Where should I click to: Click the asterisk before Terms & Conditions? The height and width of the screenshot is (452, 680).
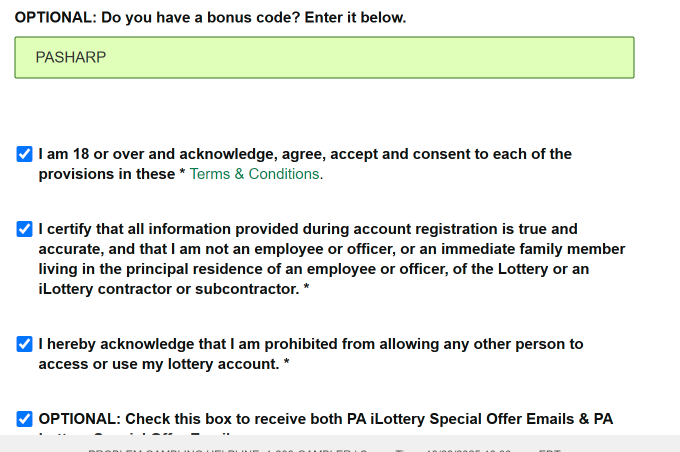[x=182, y=174]
